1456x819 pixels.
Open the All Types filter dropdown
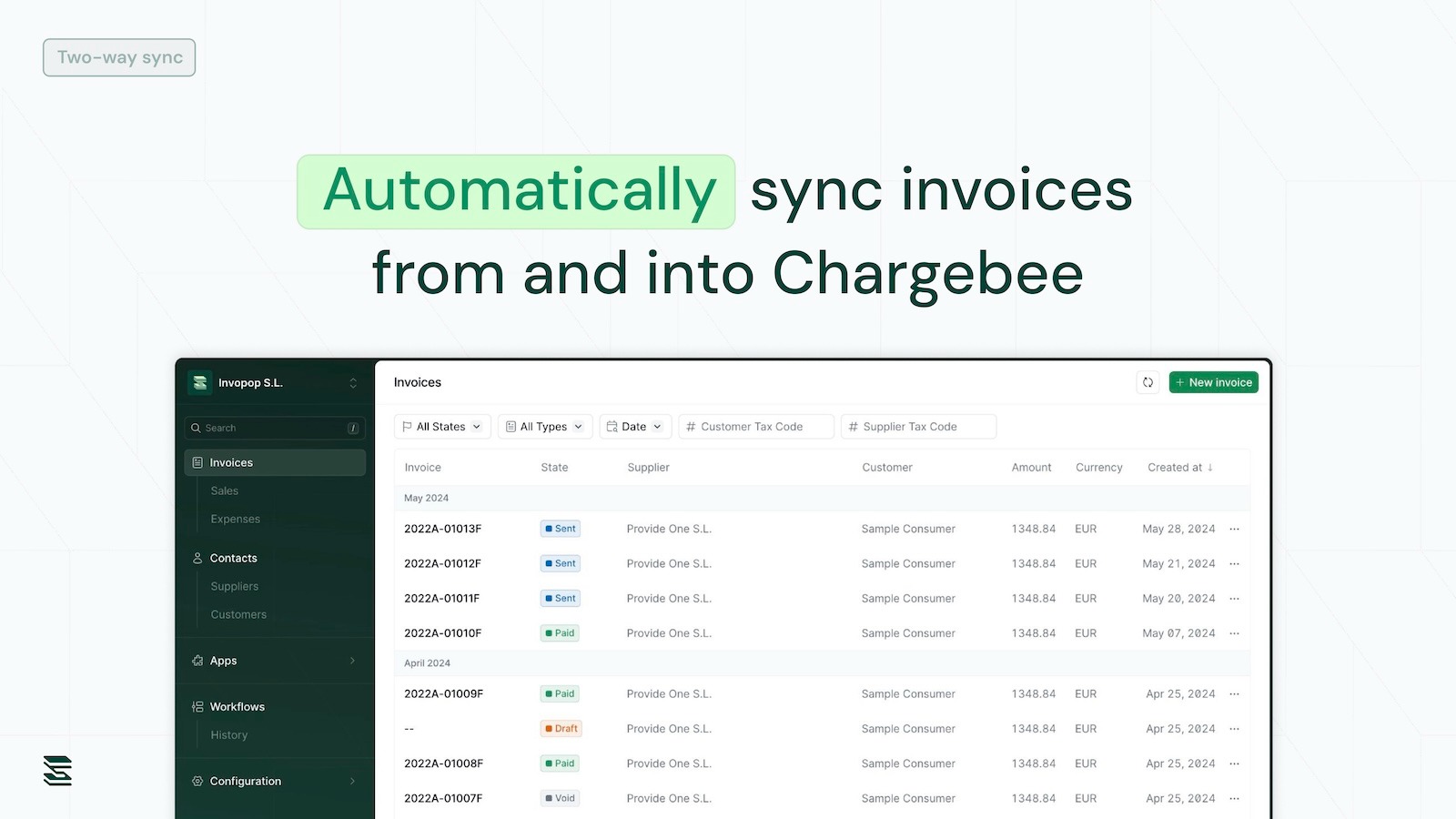click(544, 427)
